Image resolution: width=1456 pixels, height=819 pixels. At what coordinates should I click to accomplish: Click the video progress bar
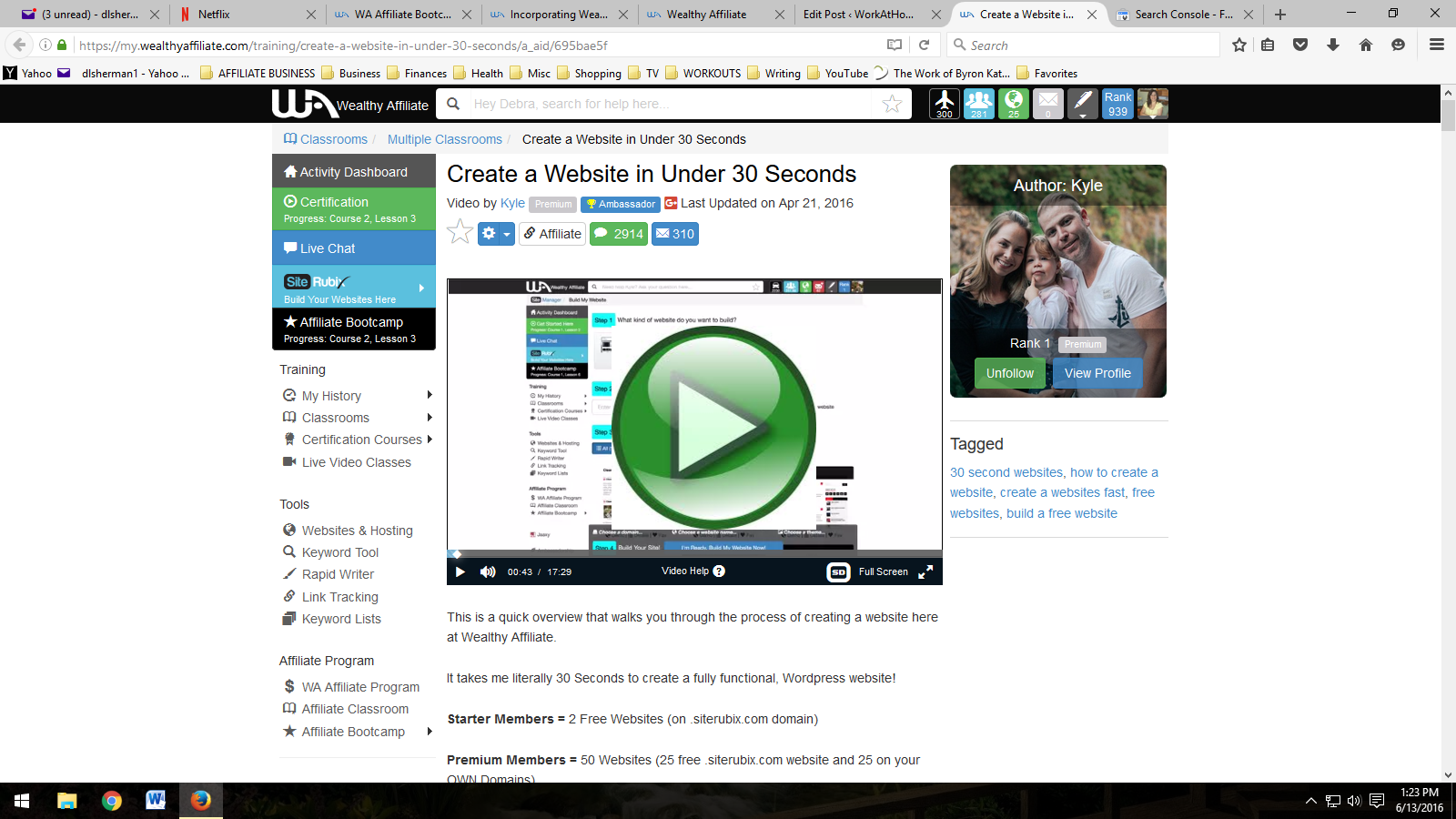[694, 553]
